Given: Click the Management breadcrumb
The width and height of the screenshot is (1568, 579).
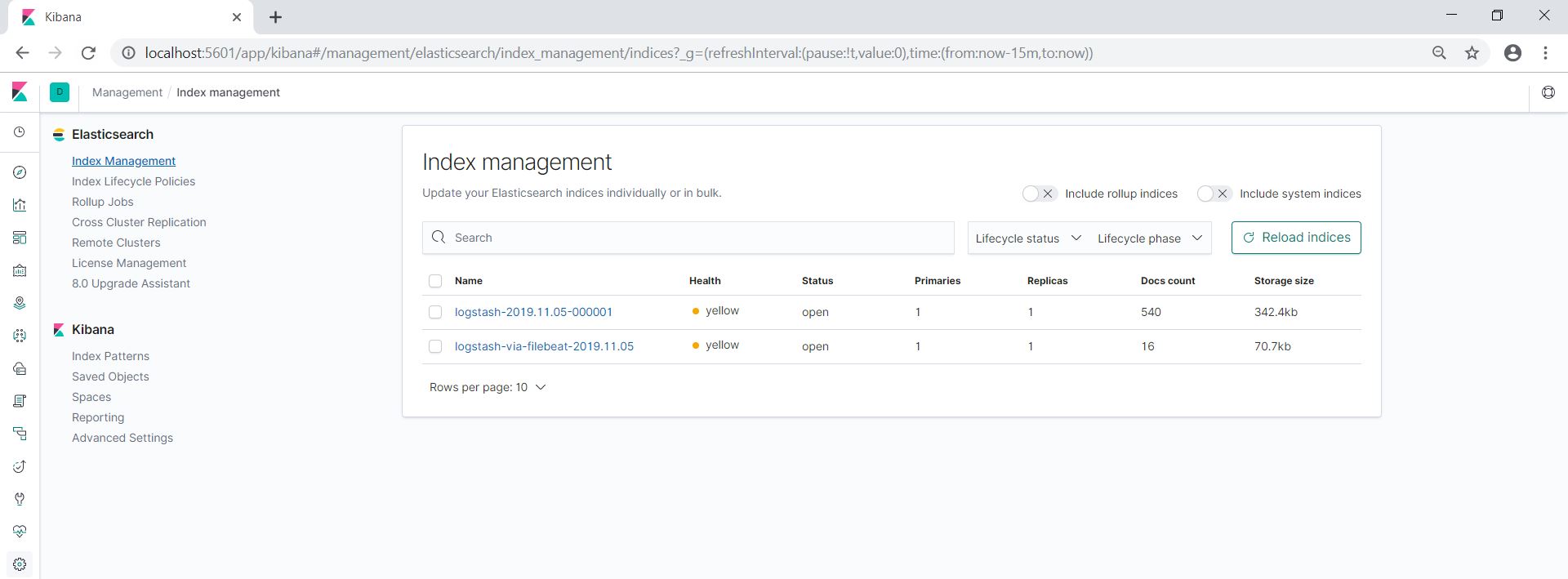Looking at the screenshot, I should click(127, 92).
